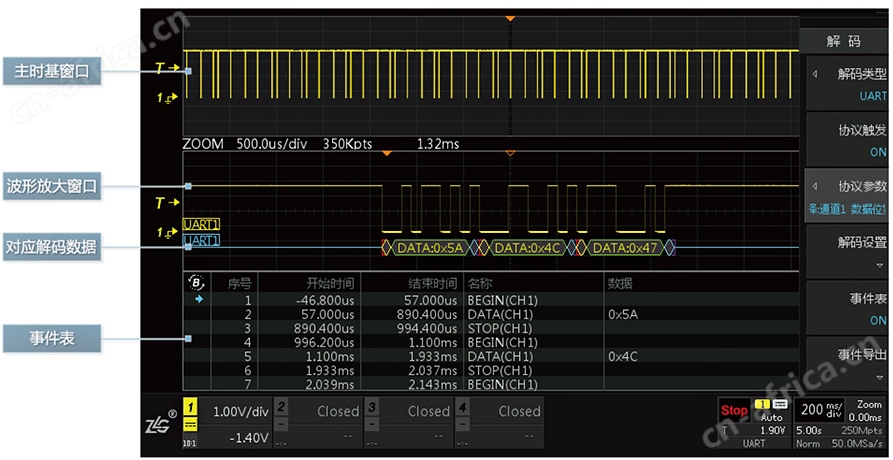Click the 开始时间 column header
This screenshot has width=893, height=460.
[331, 283]
